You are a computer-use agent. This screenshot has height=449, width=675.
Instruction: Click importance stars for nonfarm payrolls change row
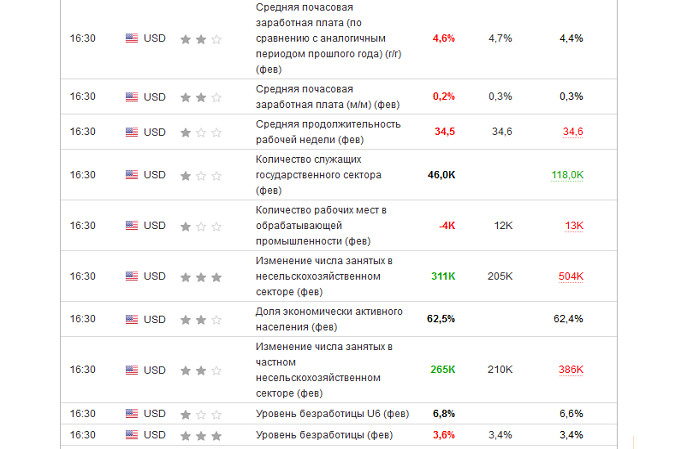(x=200, y=276)
